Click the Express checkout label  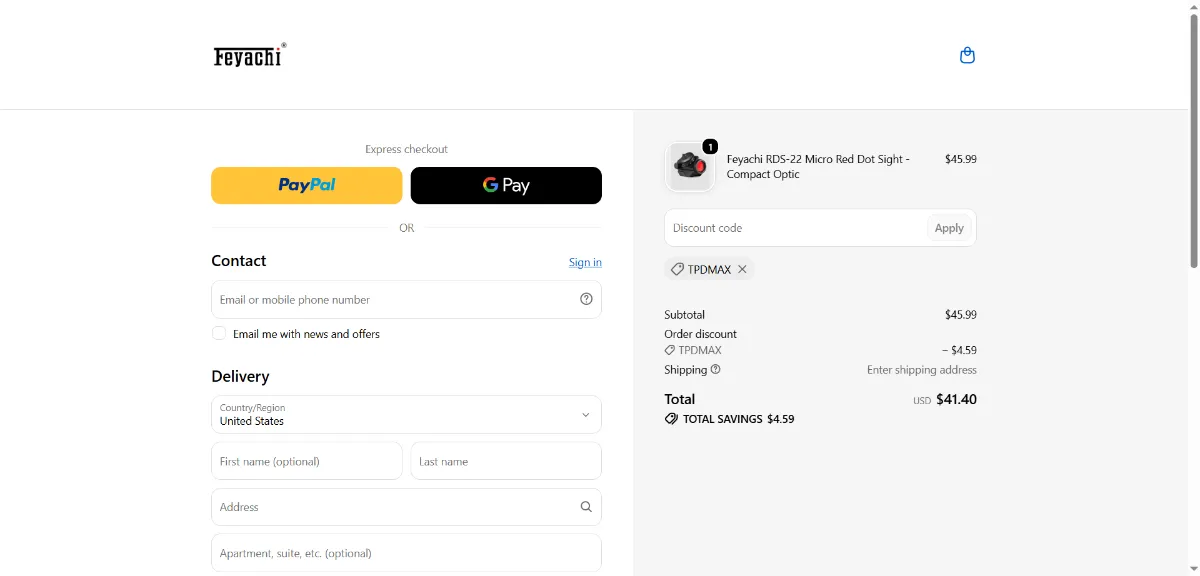pos(406,149)
